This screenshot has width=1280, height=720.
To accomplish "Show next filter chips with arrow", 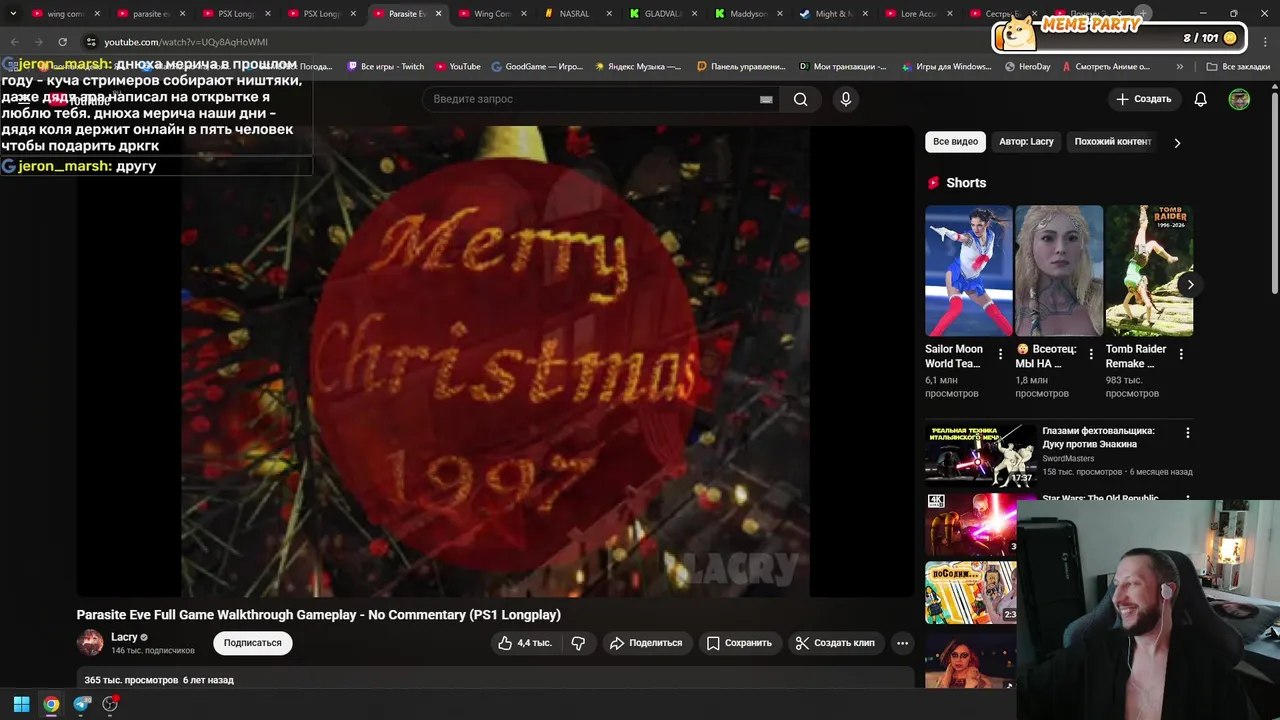I will pos(1177,143).
